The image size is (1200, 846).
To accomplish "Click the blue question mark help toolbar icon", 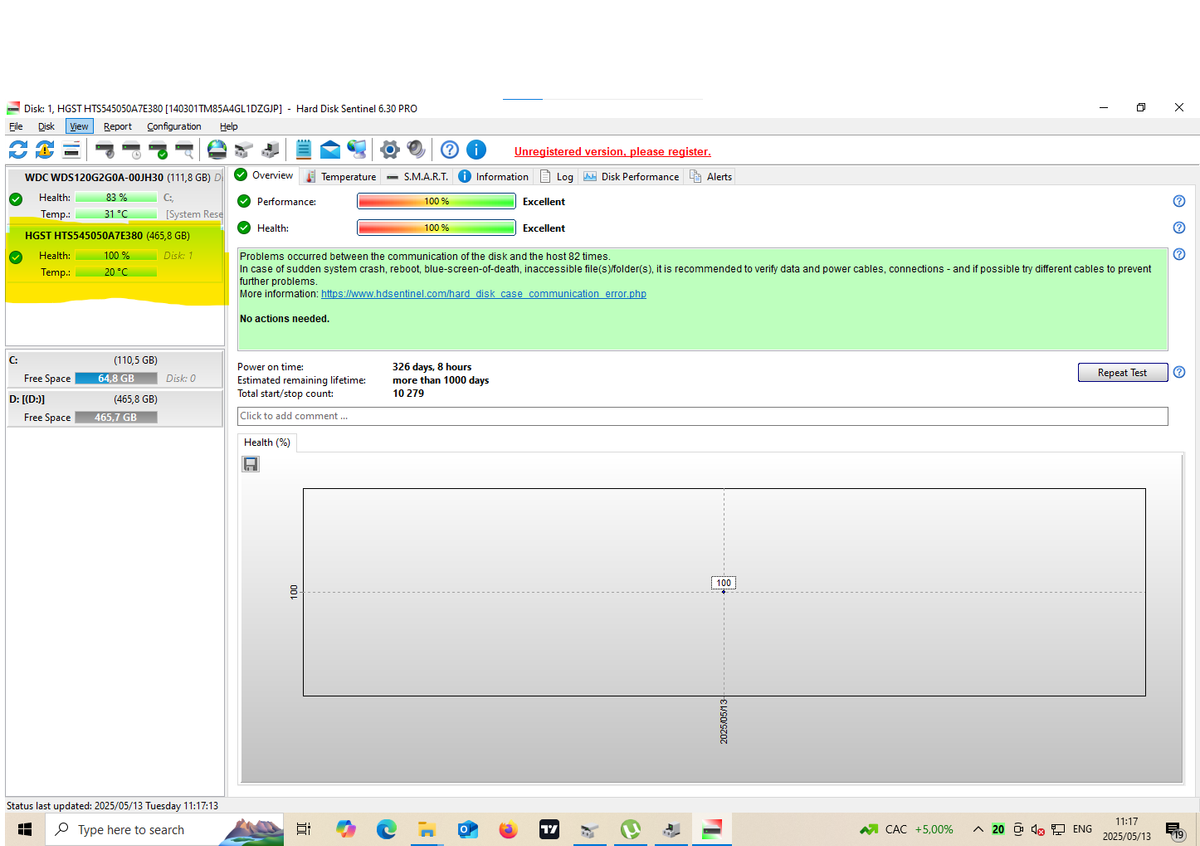I will [x=449, y=150].
